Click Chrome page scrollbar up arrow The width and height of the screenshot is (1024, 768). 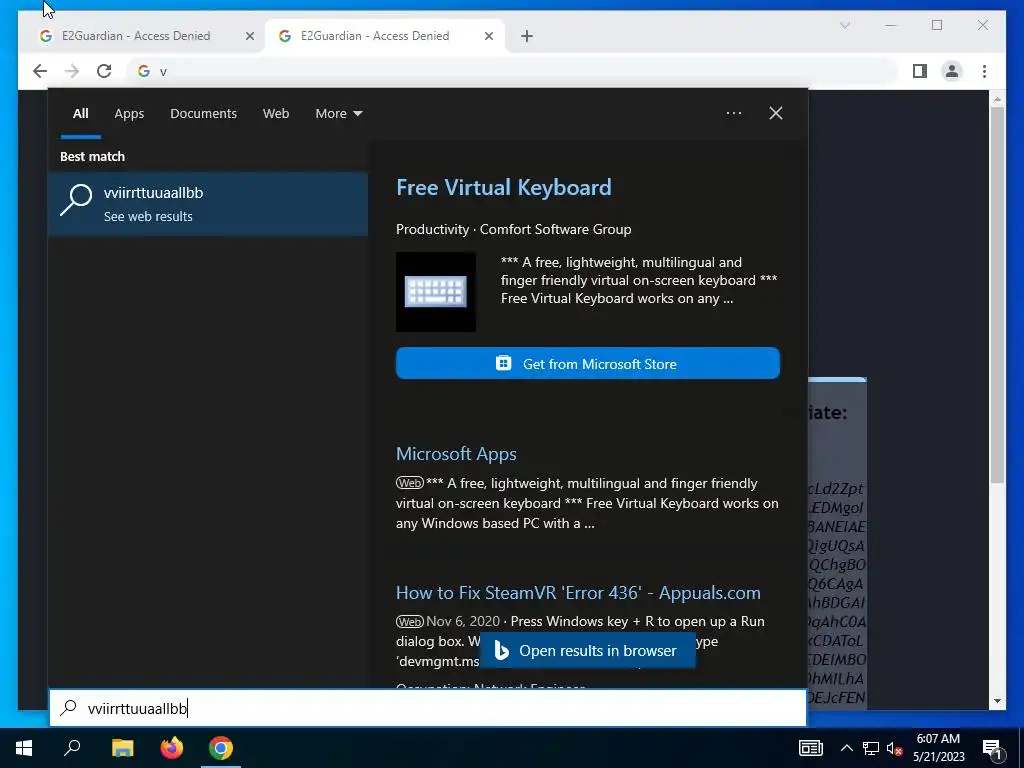pyautogui.click(x=997, y=99)
